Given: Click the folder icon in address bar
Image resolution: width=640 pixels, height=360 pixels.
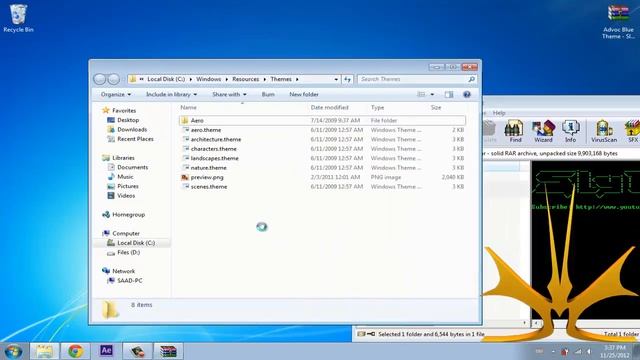Looking at the screenshot, I should pyautogui.click(x=133, y=79).
